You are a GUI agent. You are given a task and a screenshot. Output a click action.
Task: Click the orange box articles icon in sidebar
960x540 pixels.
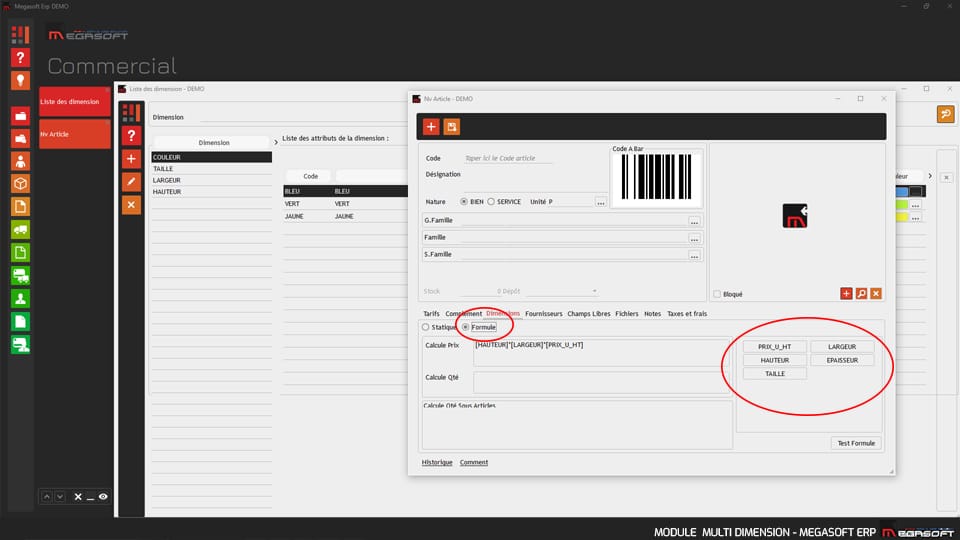tap(20, 184)
